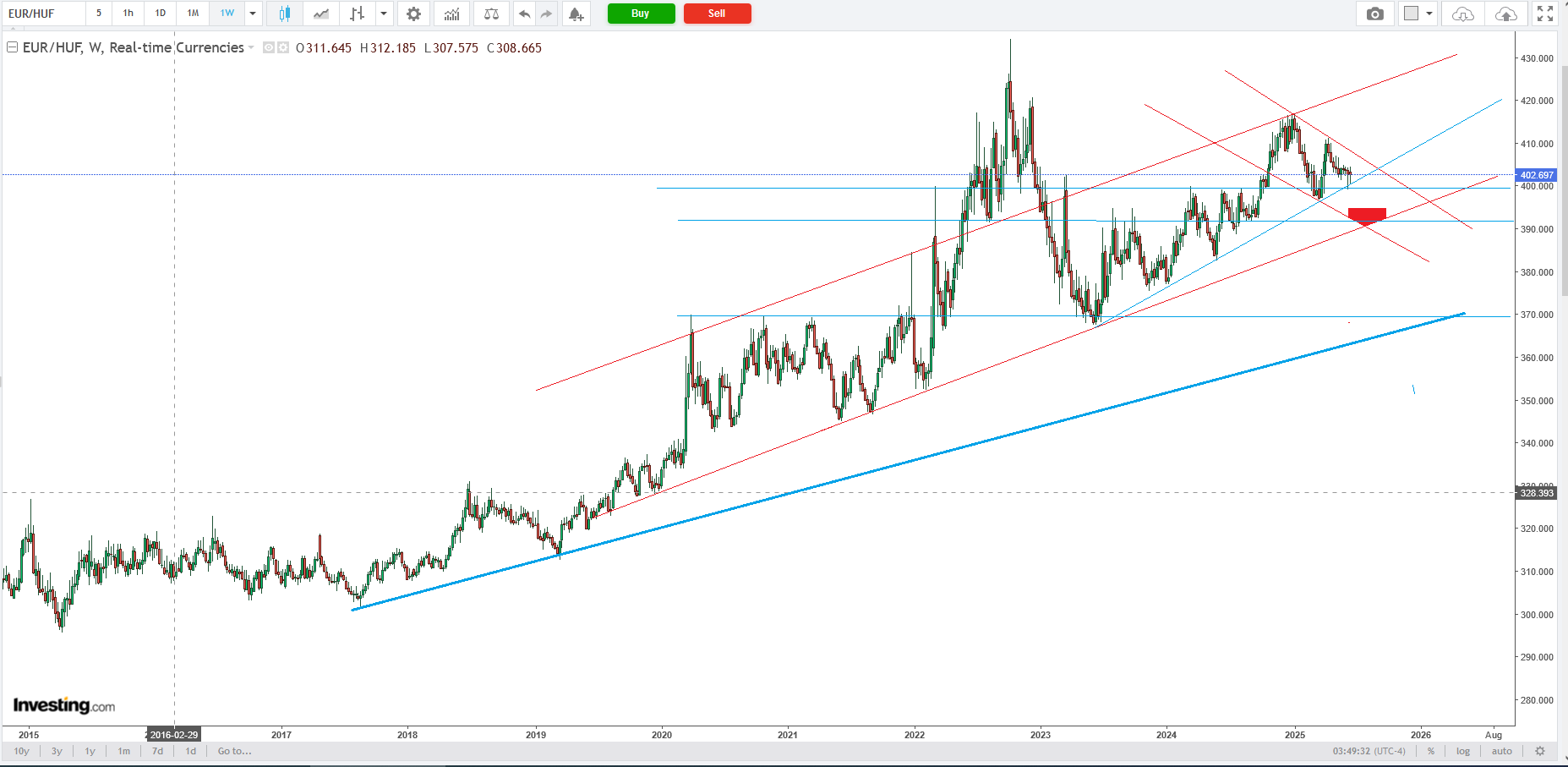The image size is (1568, 767).
Task: Toggle percent scale on price axis
Action: (x=1431, y=751)
